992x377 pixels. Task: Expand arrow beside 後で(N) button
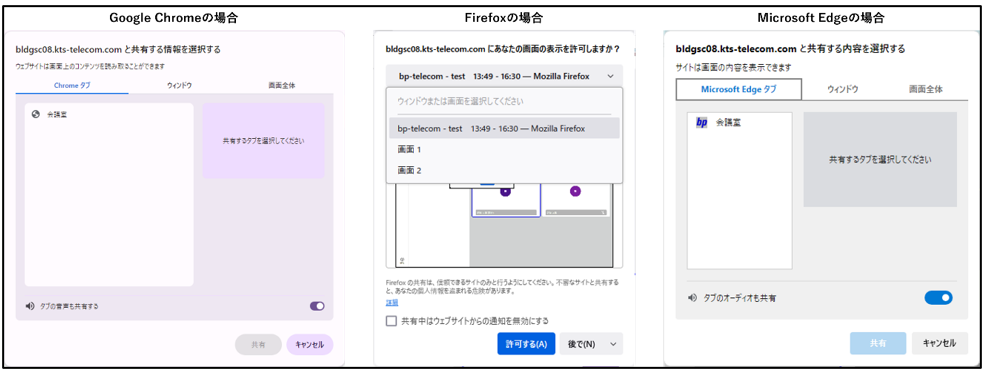(613, 344)
